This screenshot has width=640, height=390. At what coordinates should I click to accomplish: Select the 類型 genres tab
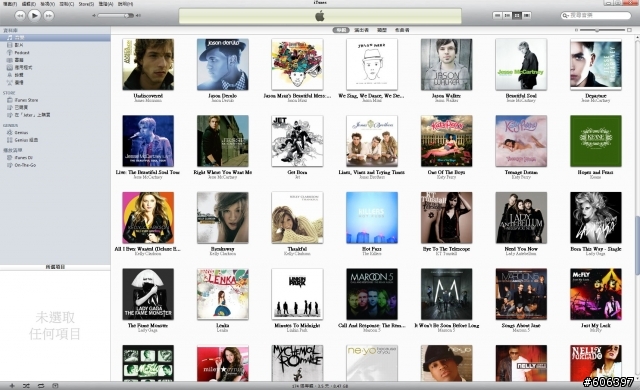[x=382, y=30]
